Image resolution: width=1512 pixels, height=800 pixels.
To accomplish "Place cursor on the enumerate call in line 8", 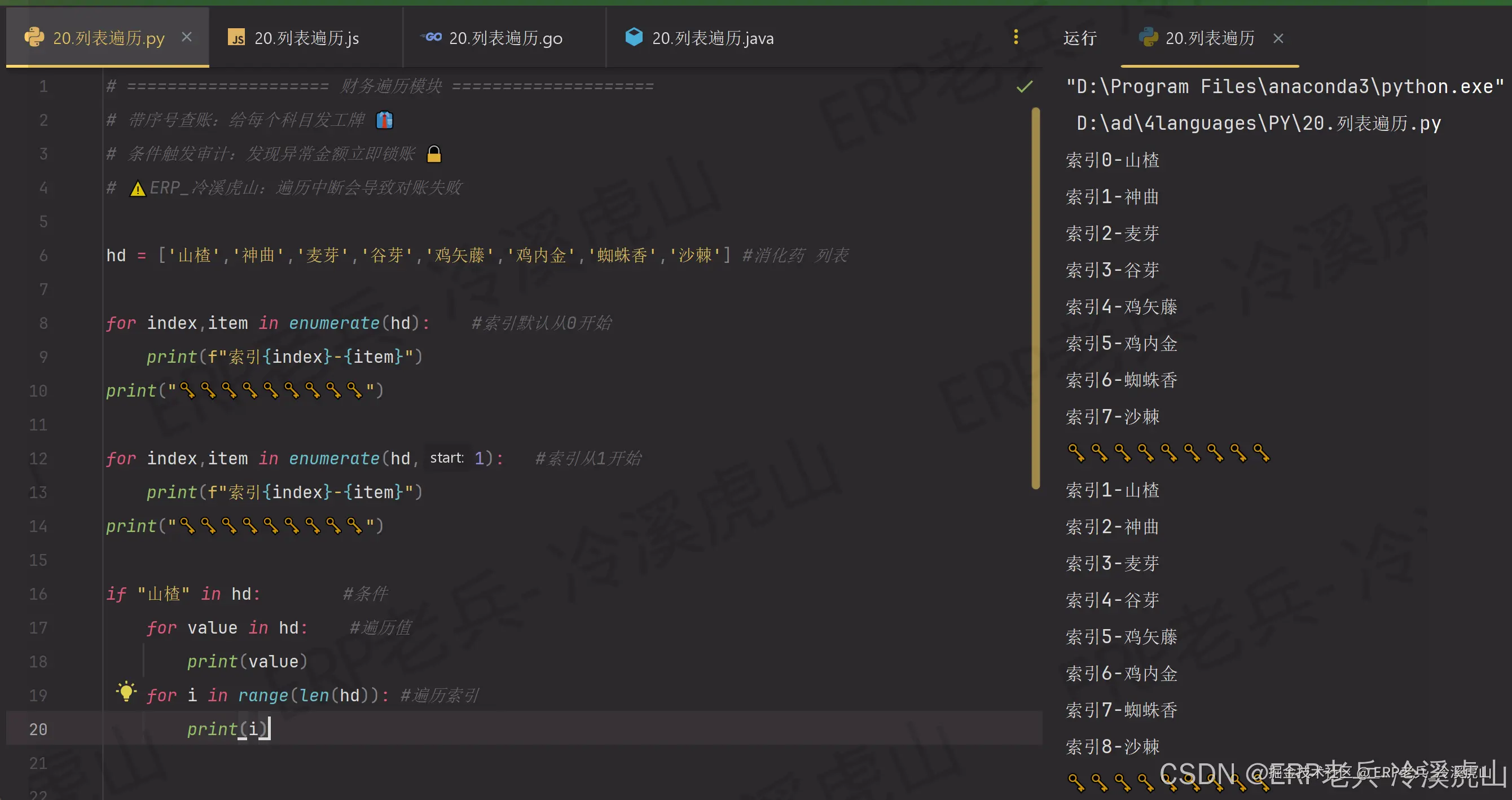I will pos(334,323).
